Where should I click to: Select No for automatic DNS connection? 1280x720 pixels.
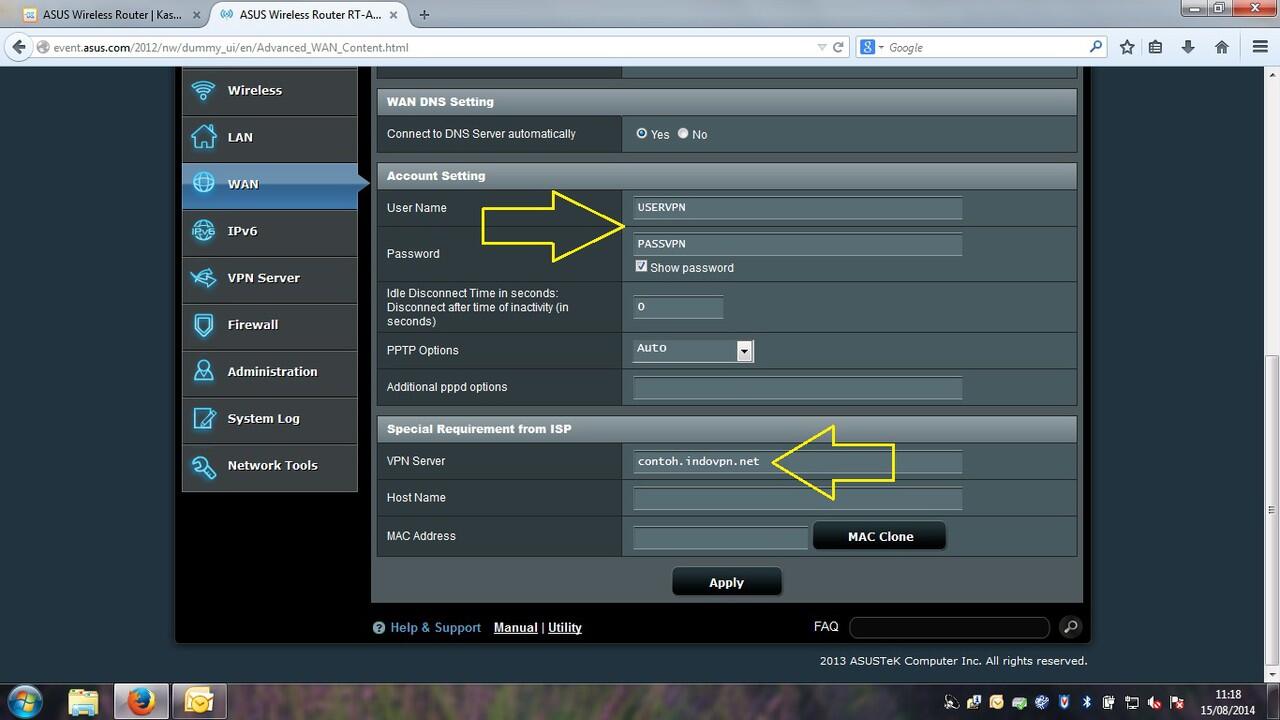click(683, 133)
